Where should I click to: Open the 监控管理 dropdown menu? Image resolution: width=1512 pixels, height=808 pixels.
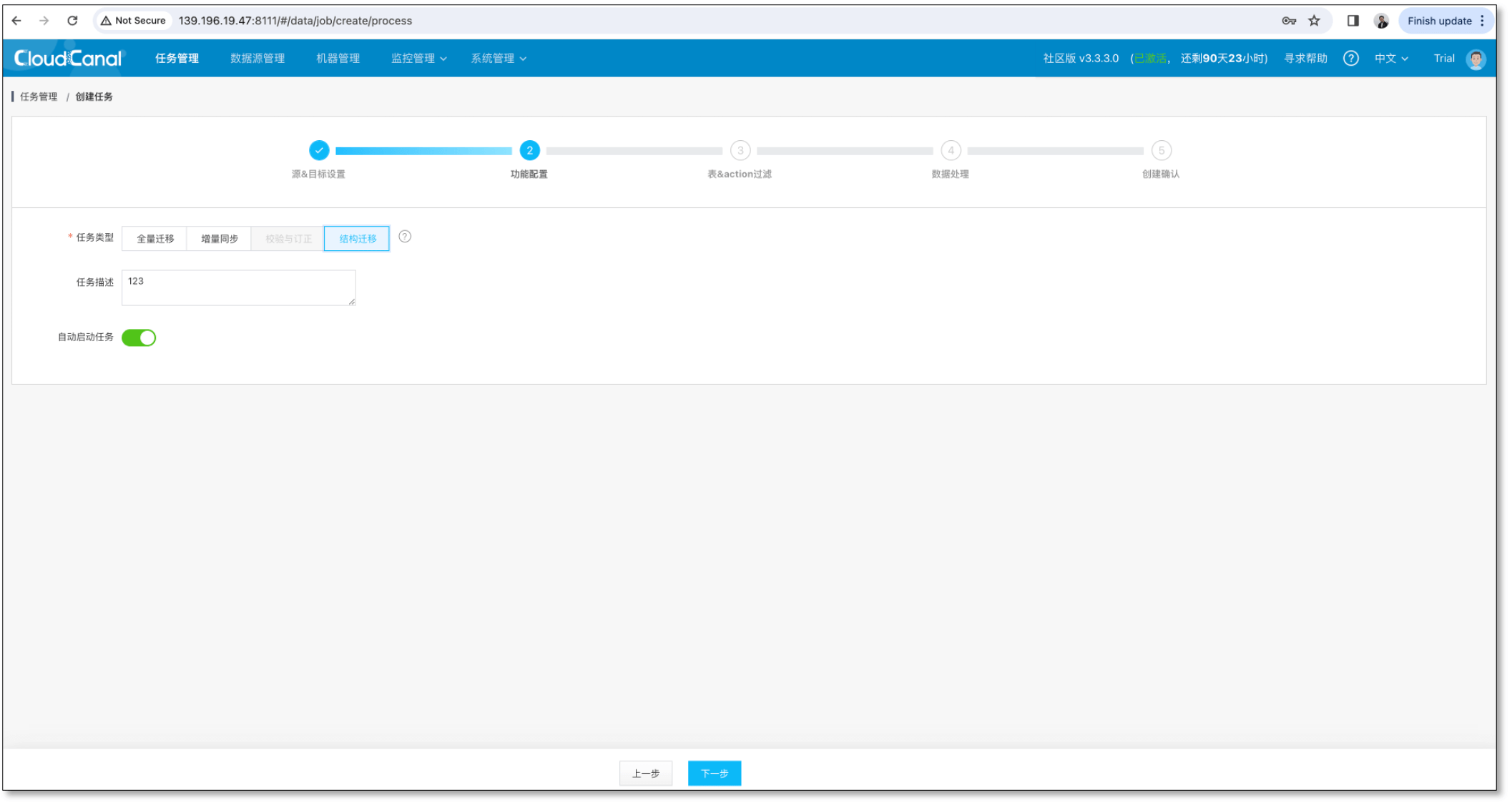coord(418,58)
